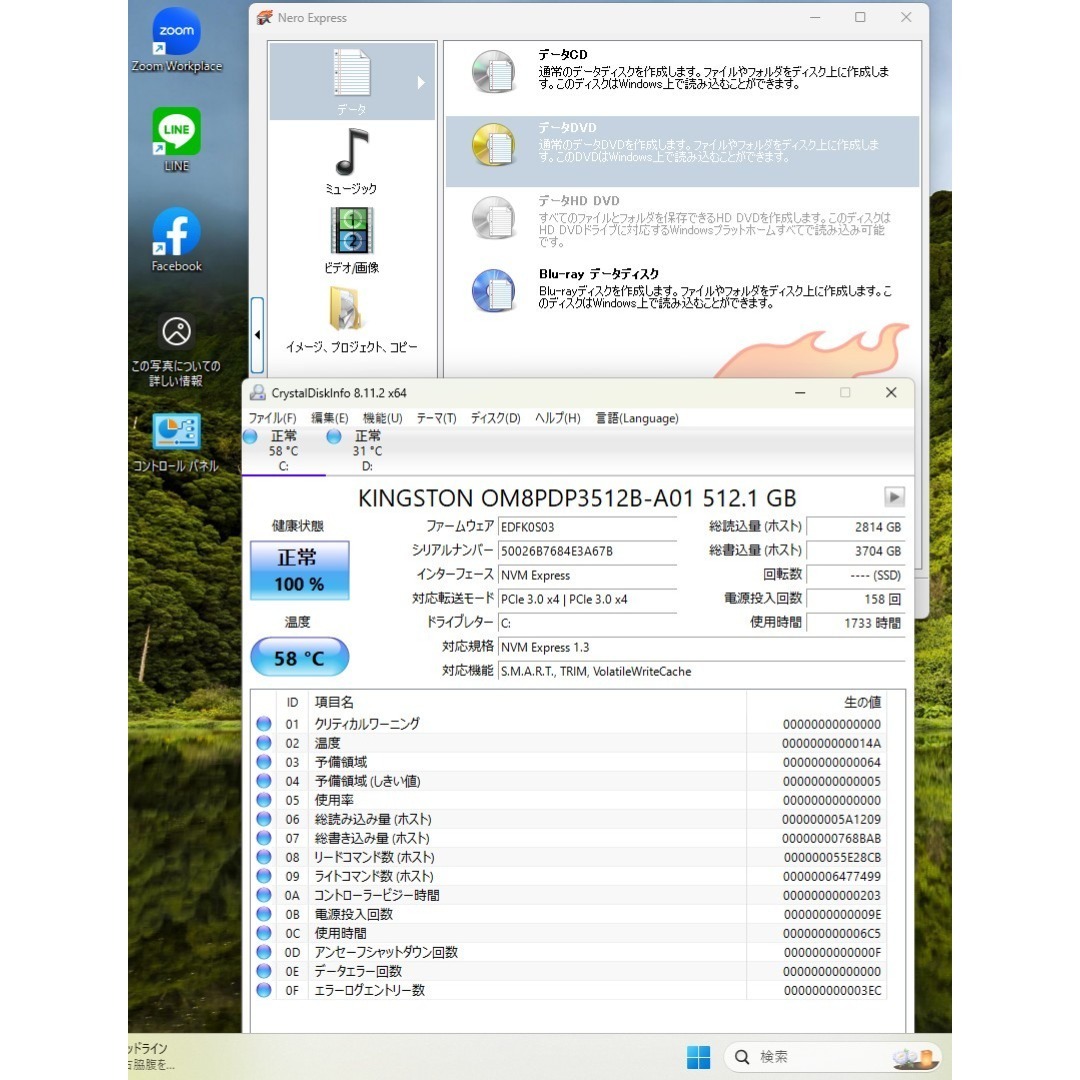Screen dimensions: 1080x1080
Task: Click the 対応機能 field S.M.A.R.T., TRIM
Action: 701,672
